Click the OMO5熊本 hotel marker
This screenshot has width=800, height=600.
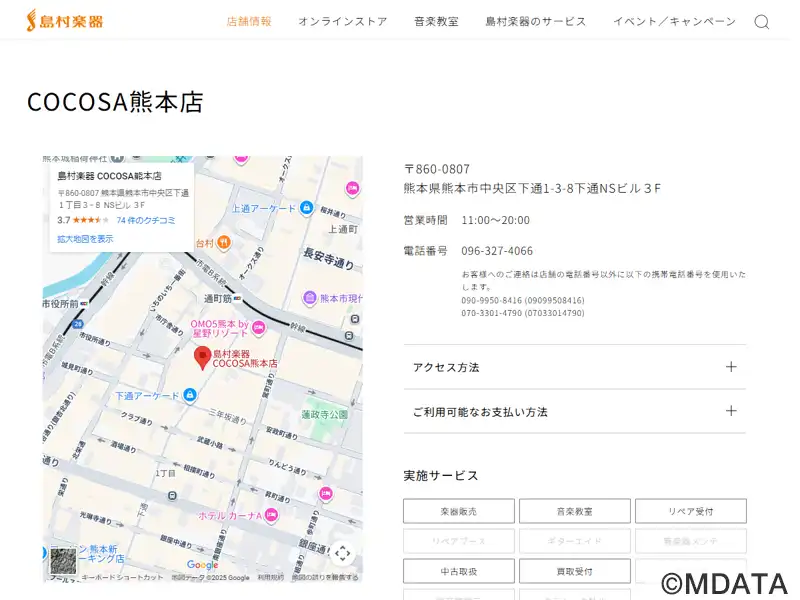258,327
